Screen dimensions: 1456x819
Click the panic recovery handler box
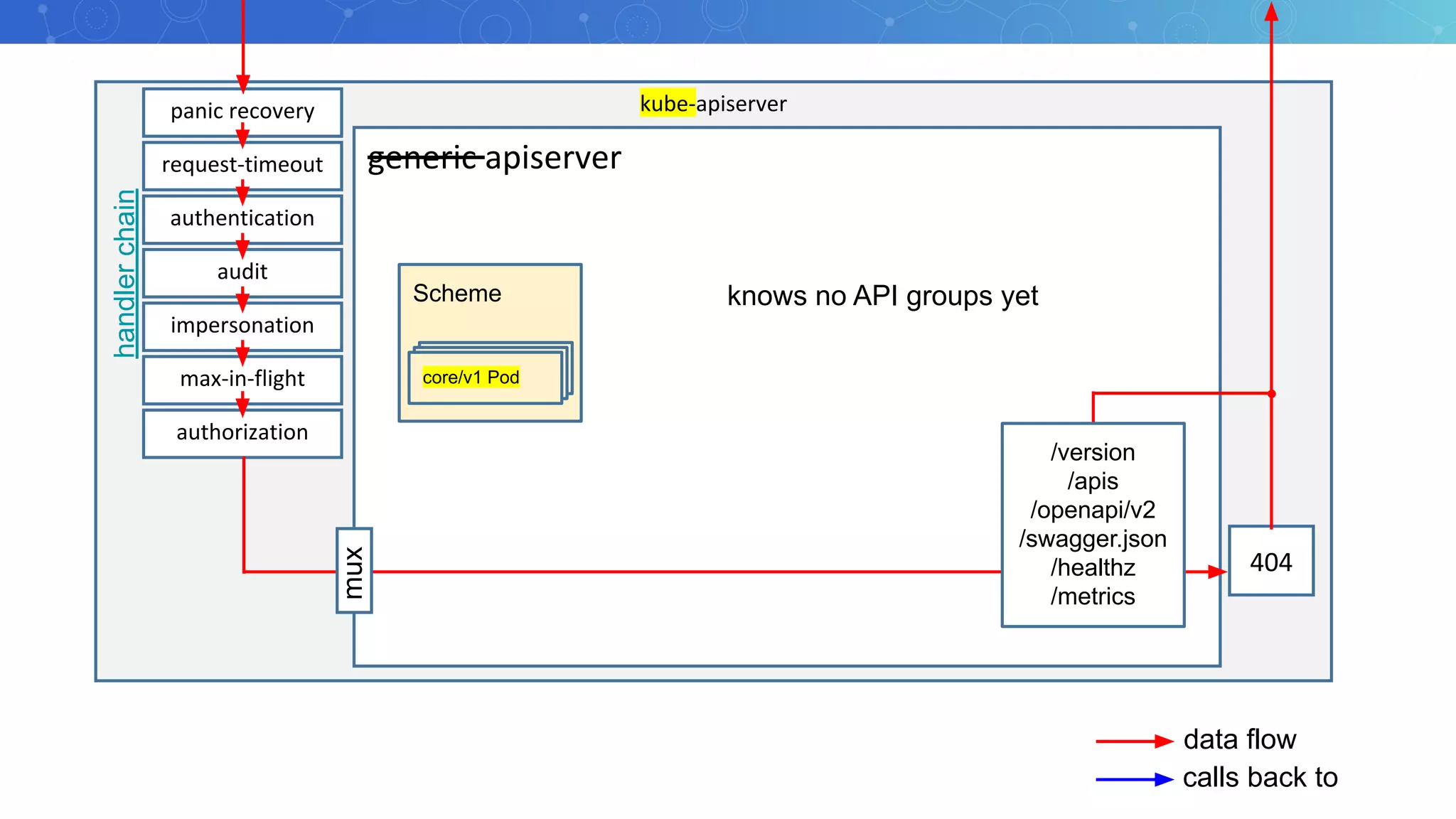[242, 112]
